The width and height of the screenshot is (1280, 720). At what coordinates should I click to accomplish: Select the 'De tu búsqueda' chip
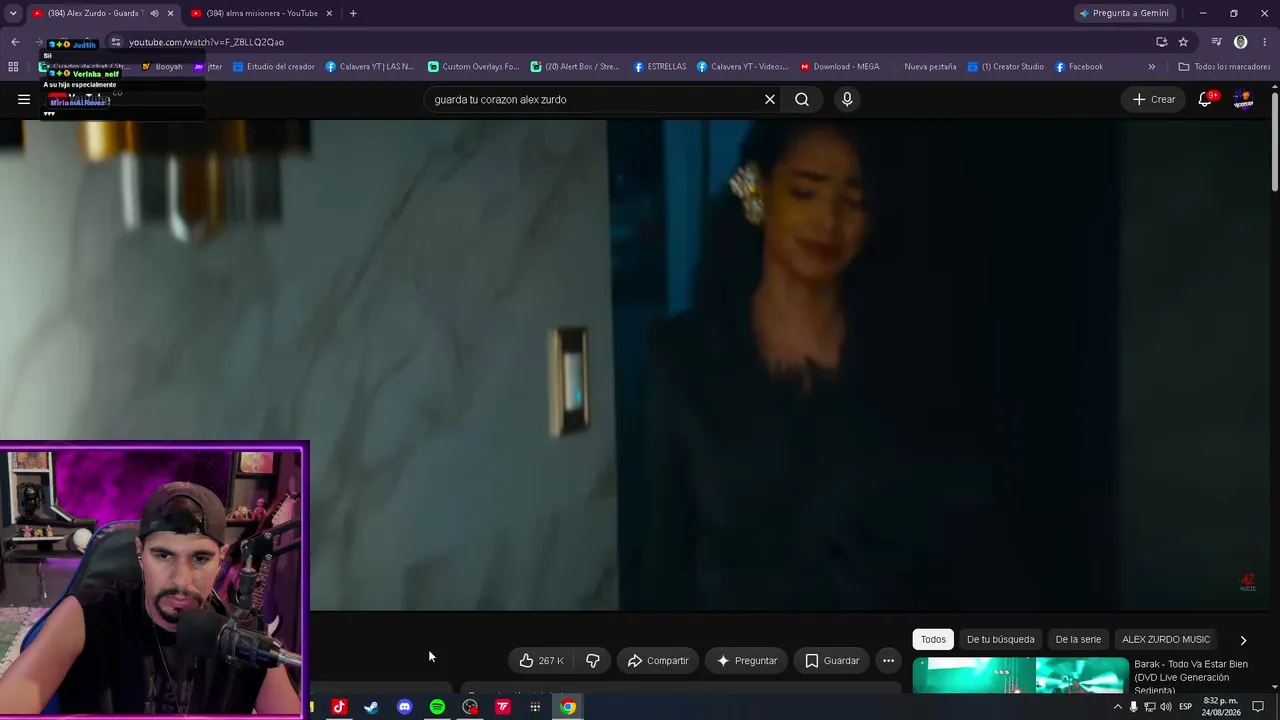(1000, 639)
